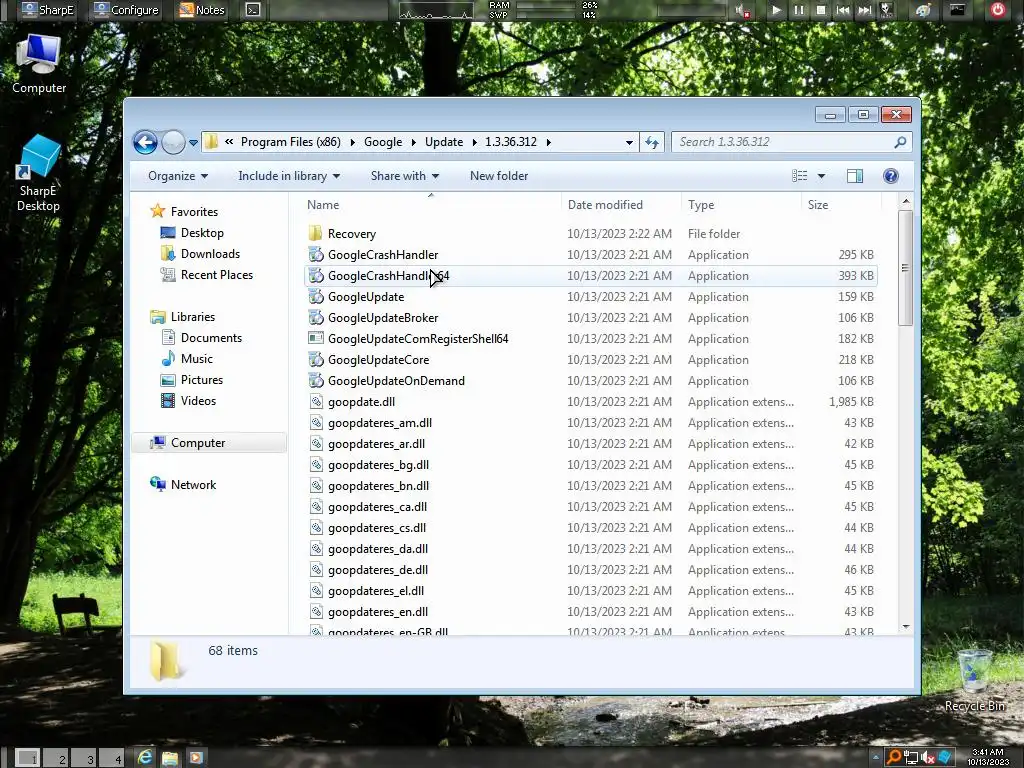Open the Computer desktop icon

[x=39, y=64]
